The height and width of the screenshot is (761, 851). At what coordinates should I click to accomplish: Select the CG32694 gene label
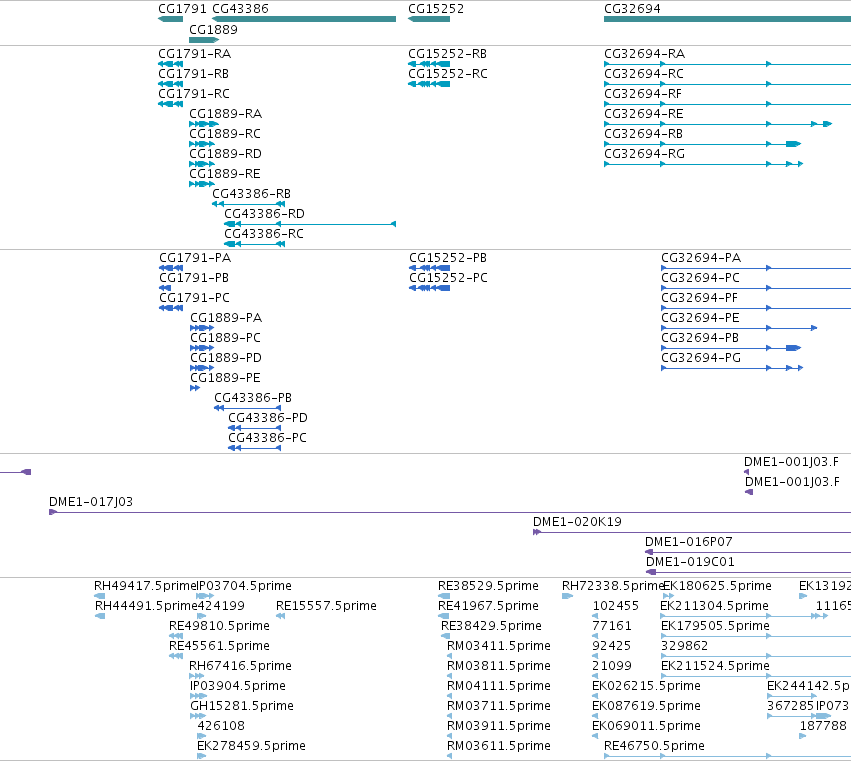632,9
